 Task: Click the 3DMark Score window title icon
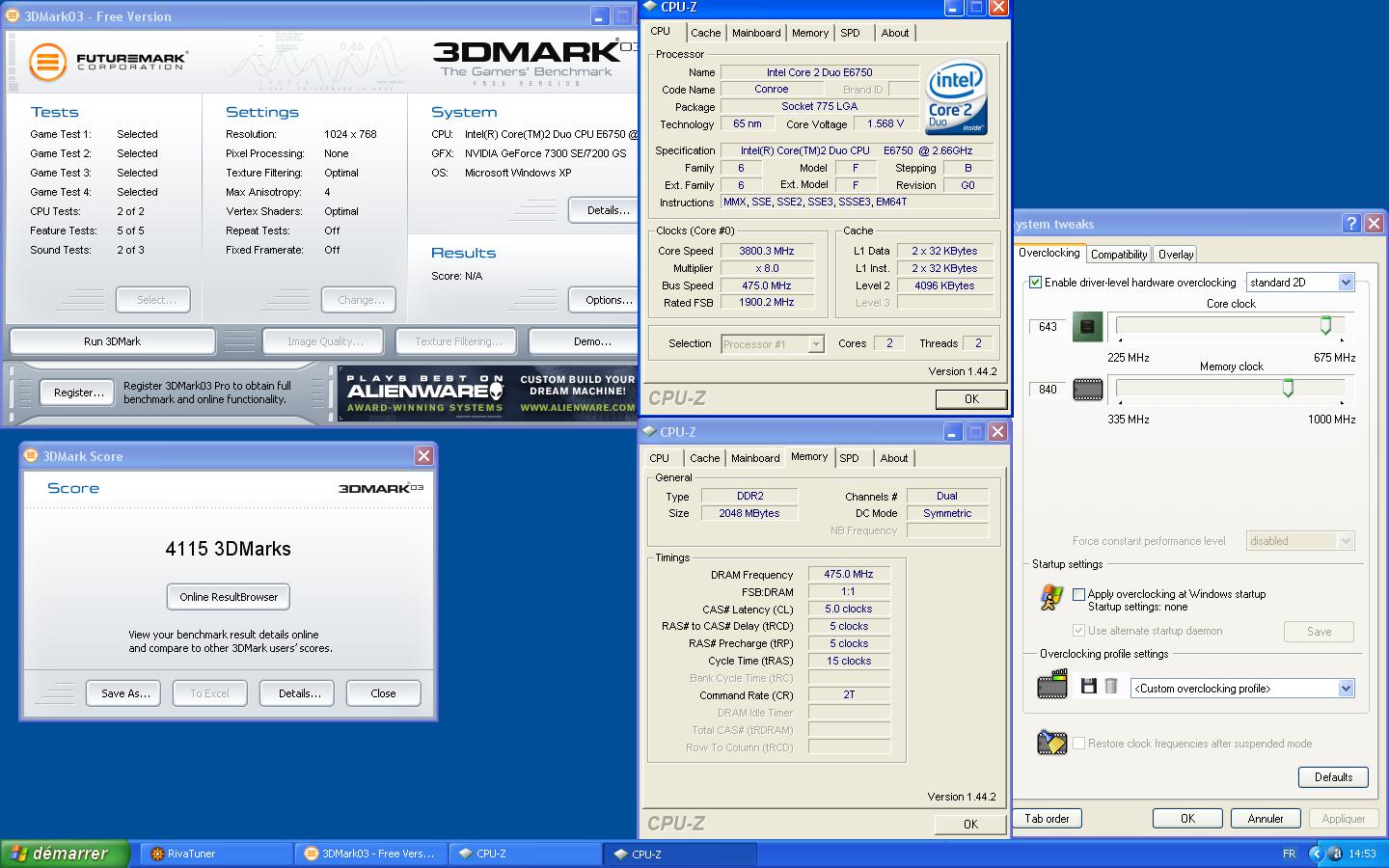click(x=31, y=456)
